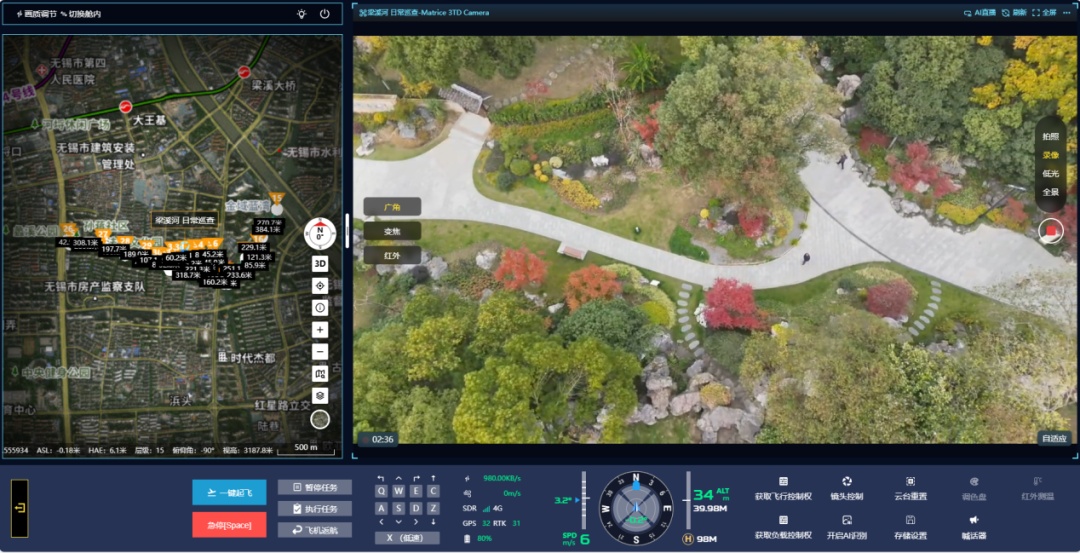1080x553 pixels.
Task: Click 执行任务 execute mission button
Action: point(315,508)
